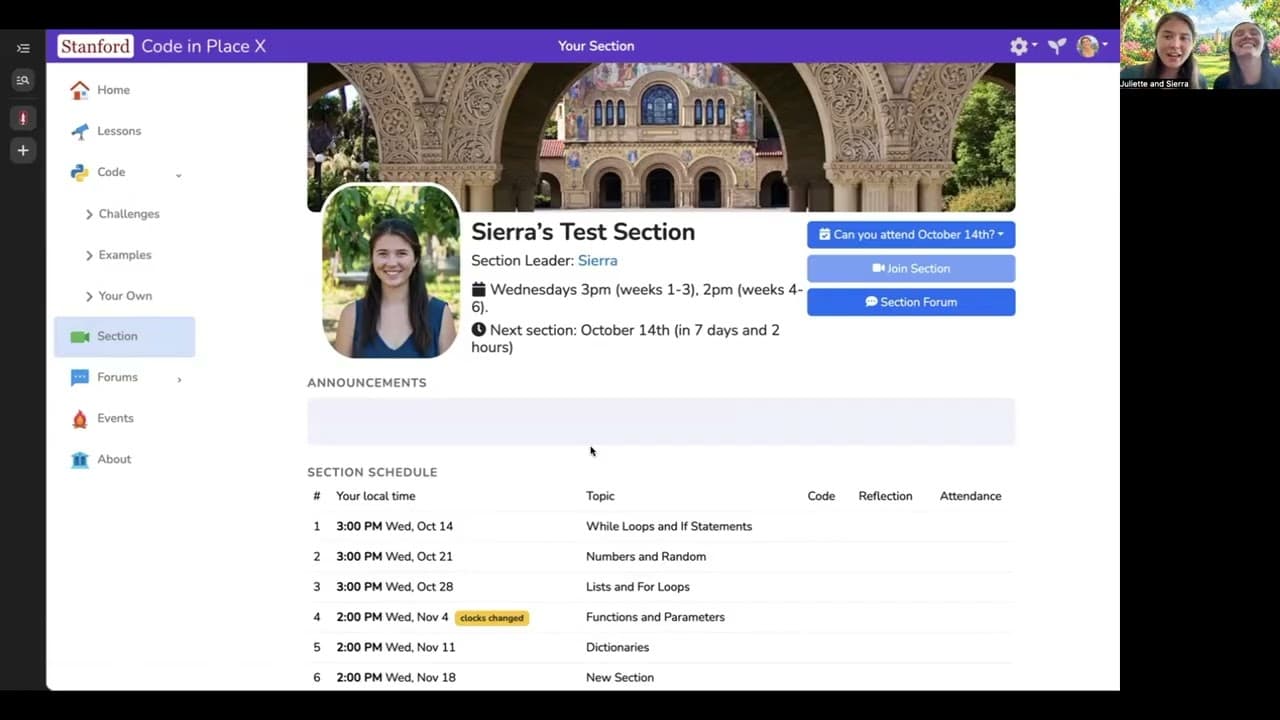Screen dimensions: 1280x720
Task: Click the Attendance column header
Action: click(970, 496)
